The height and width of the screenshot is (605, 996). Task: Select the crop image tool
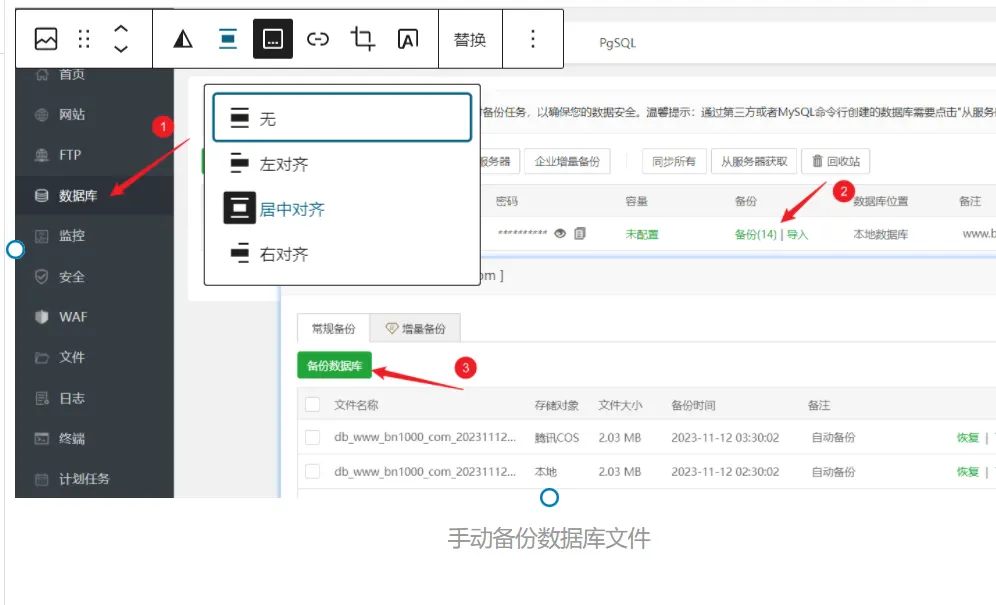pyautogui.click(x=363, y=39)
